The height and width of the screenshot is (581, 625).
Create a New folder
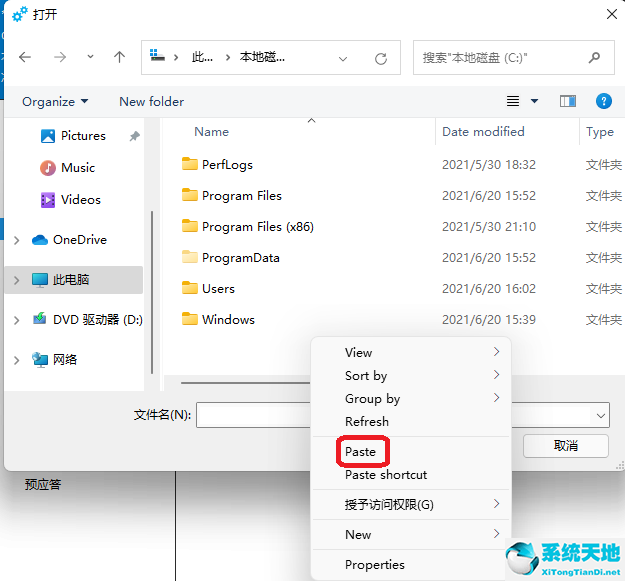[151, 102]
